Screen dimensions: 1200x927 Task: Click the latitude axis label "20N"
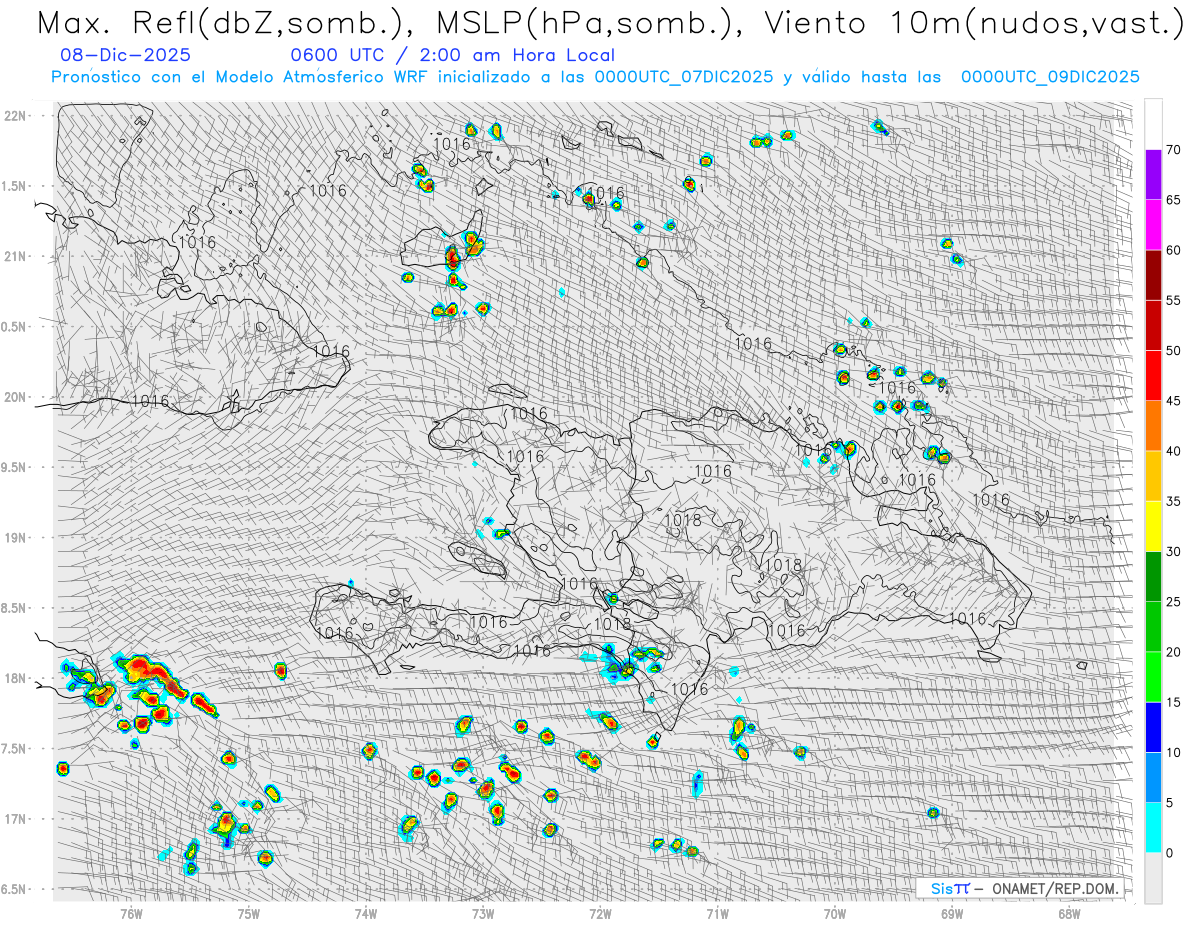[x=16, y=397]
